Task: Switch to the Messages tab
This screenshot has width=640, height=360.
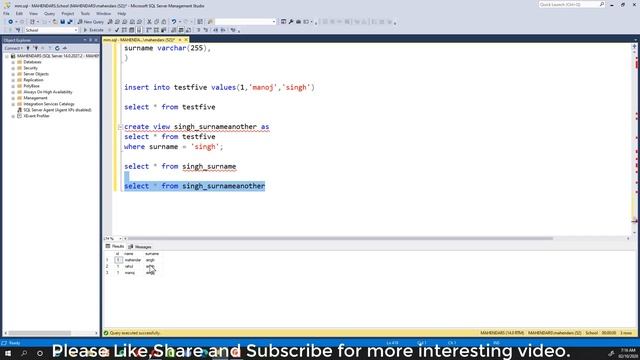Action: click(140, 247)
